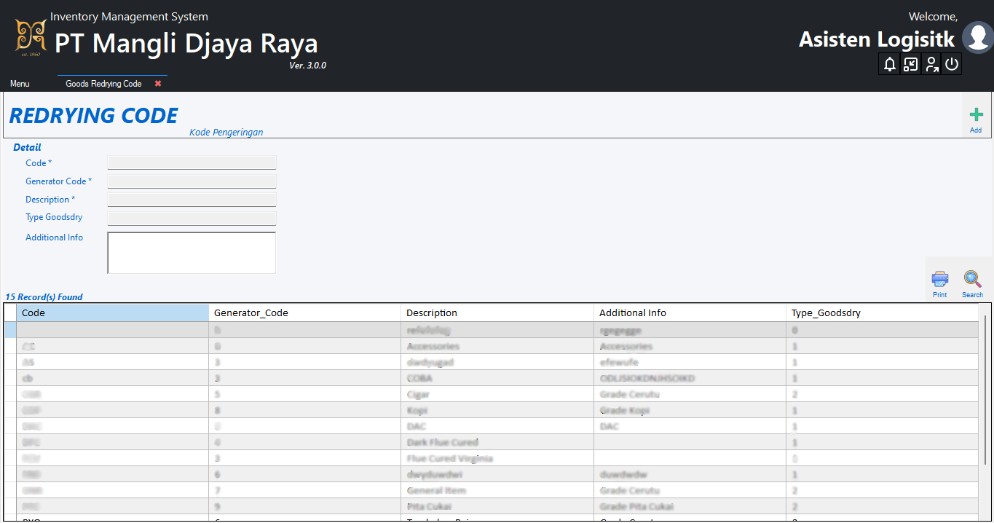Select the 'Cigar' description cell
The width and height of the screenshot is (994, 523).
click(x=496, y=394)
